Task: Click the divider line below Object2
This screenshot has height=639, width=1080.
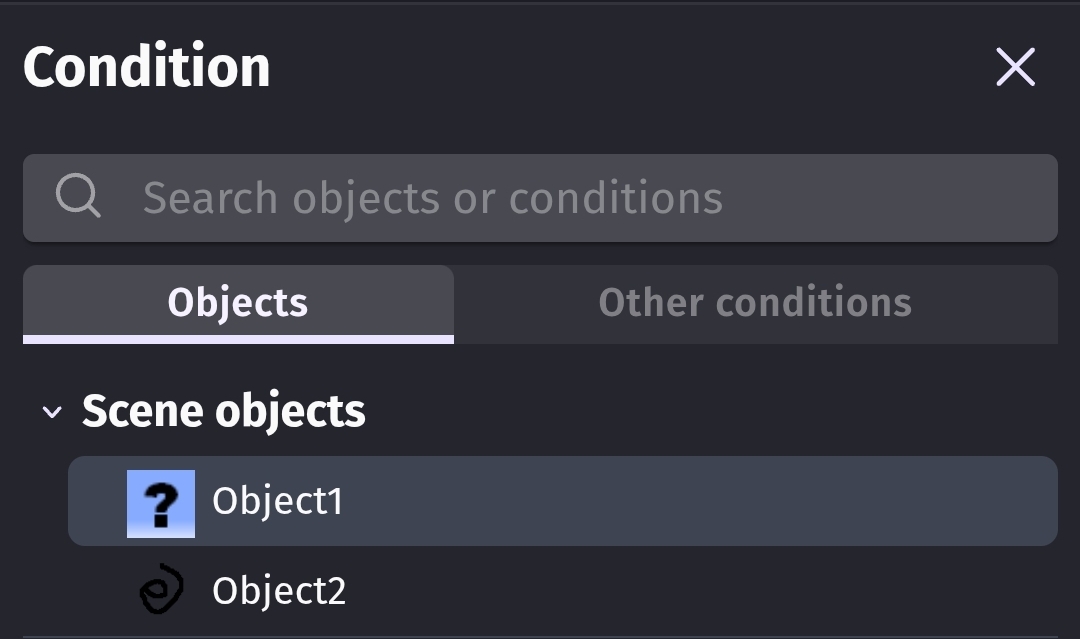Action: coord(540,635)
